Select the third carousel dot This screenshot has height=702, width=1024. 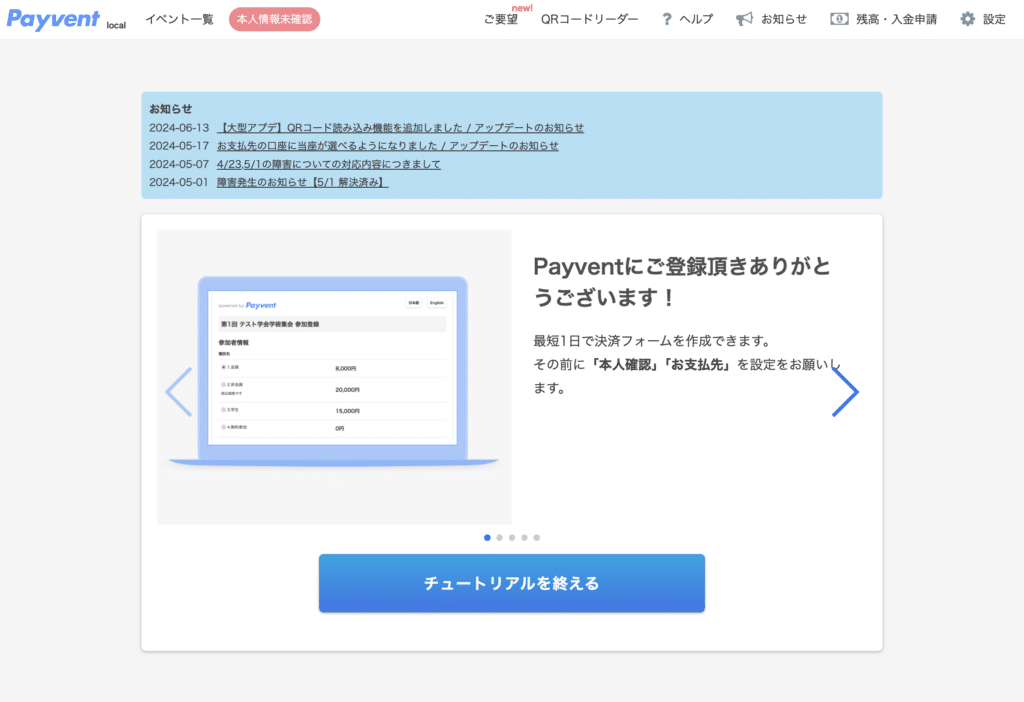pos(512,537)
